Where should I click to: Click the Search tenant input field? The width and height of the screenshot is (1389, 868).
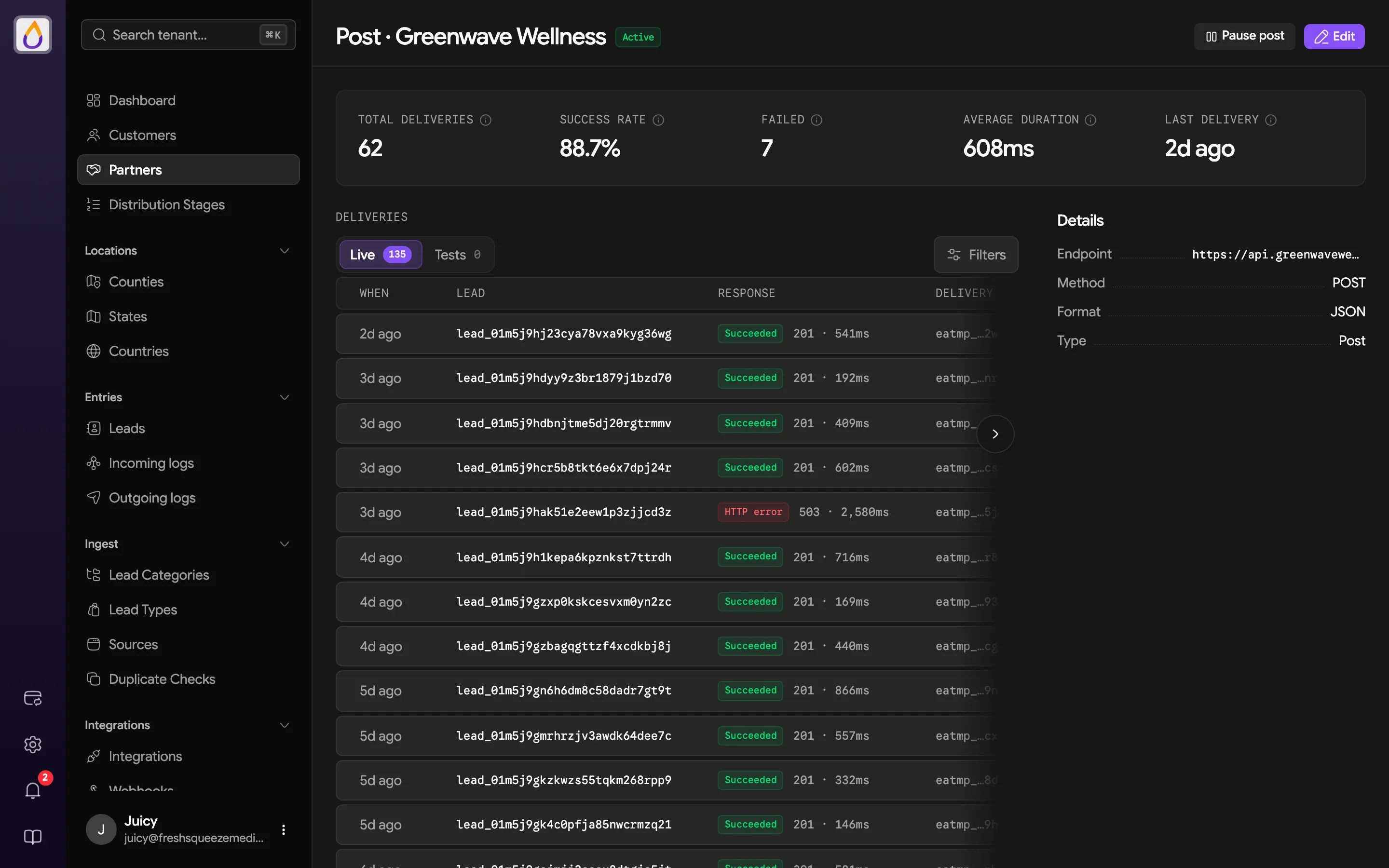pyautogui.click(x=188, y=34)
